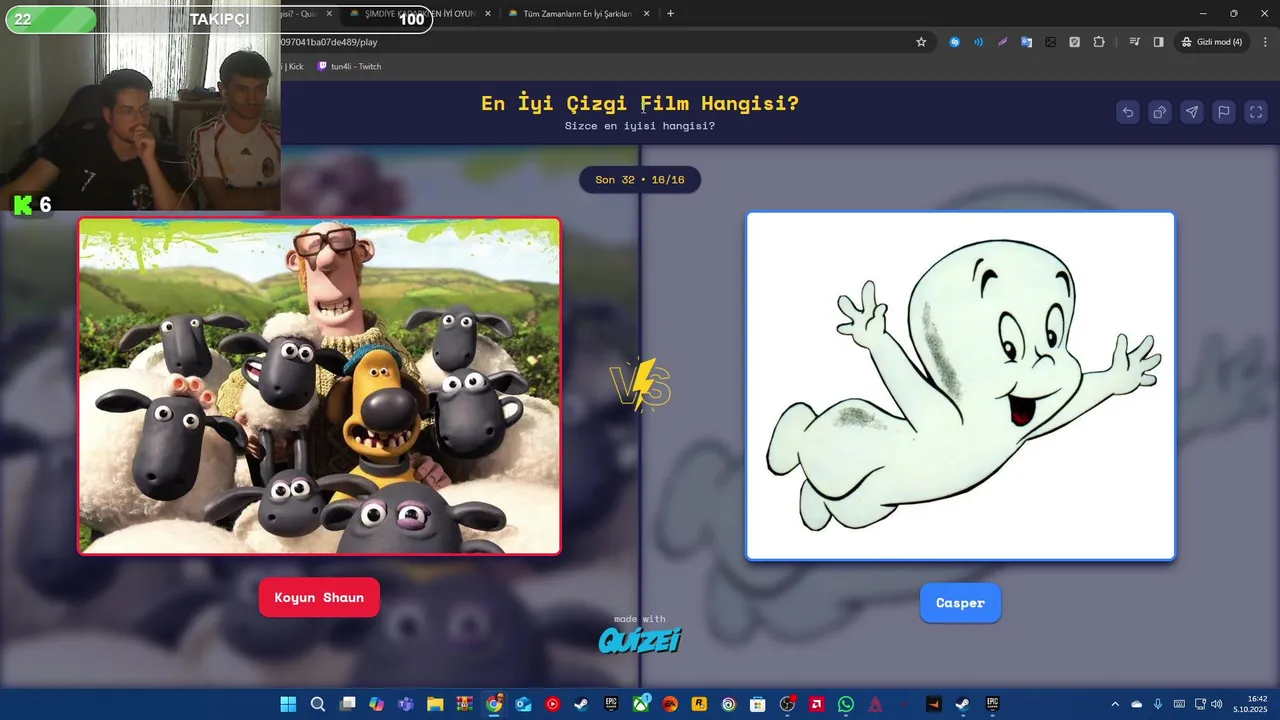Screen dimensions: 1280x720
Task: Open the EA app from the taskbar
Action: pyautogui.click(x=670, y=704)
